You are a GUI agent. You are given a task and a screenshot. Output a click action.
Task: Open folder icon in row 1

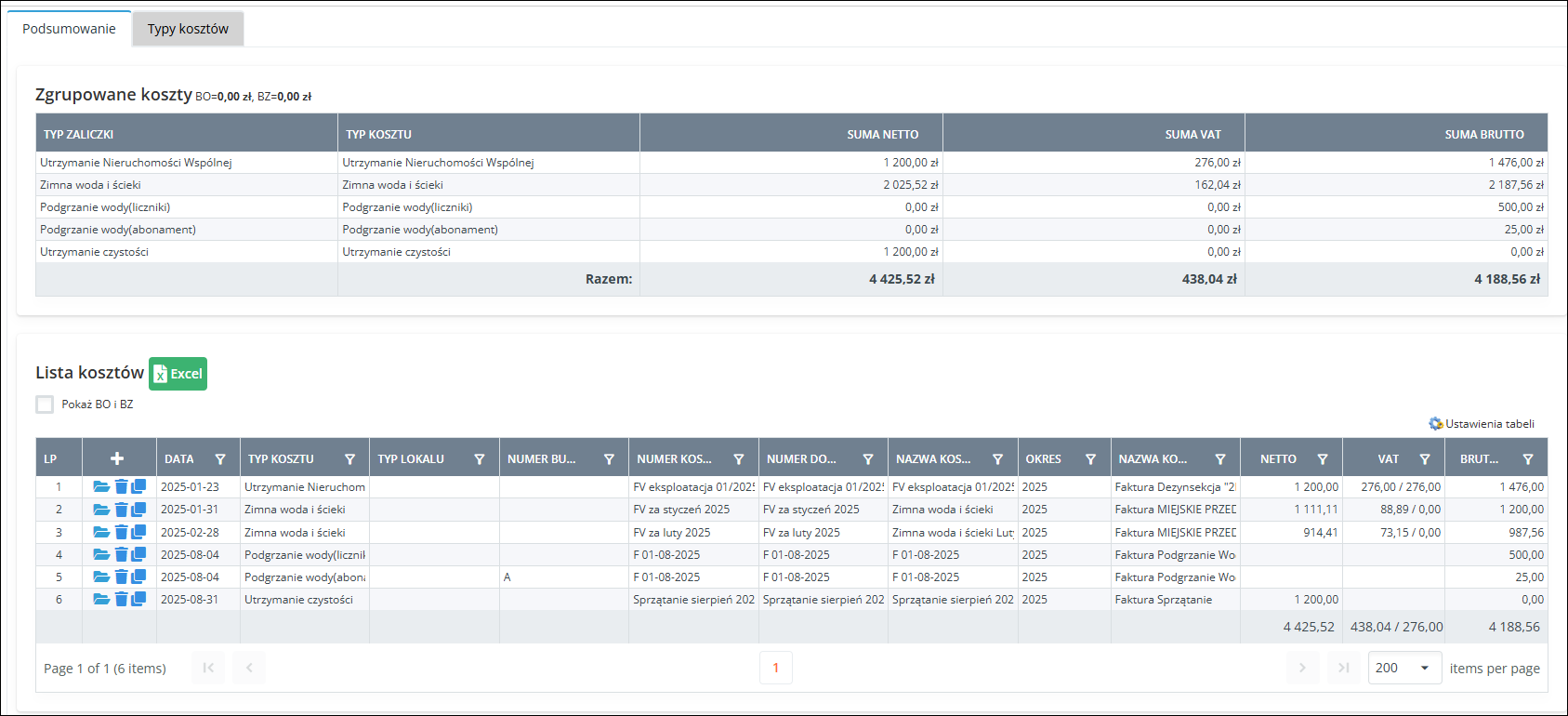pyautogui.click(x=101, y=486)
